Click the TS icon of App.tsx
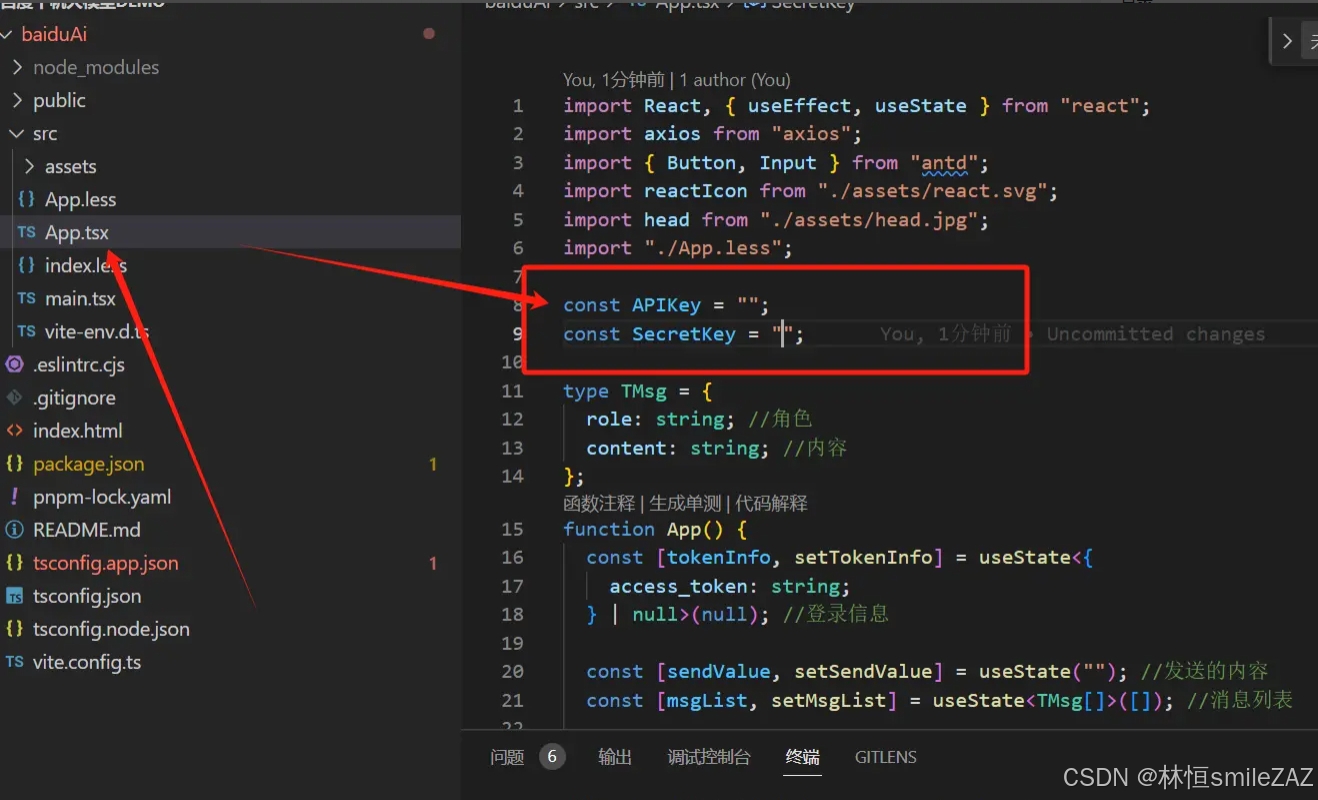 (x=27, y=232)
